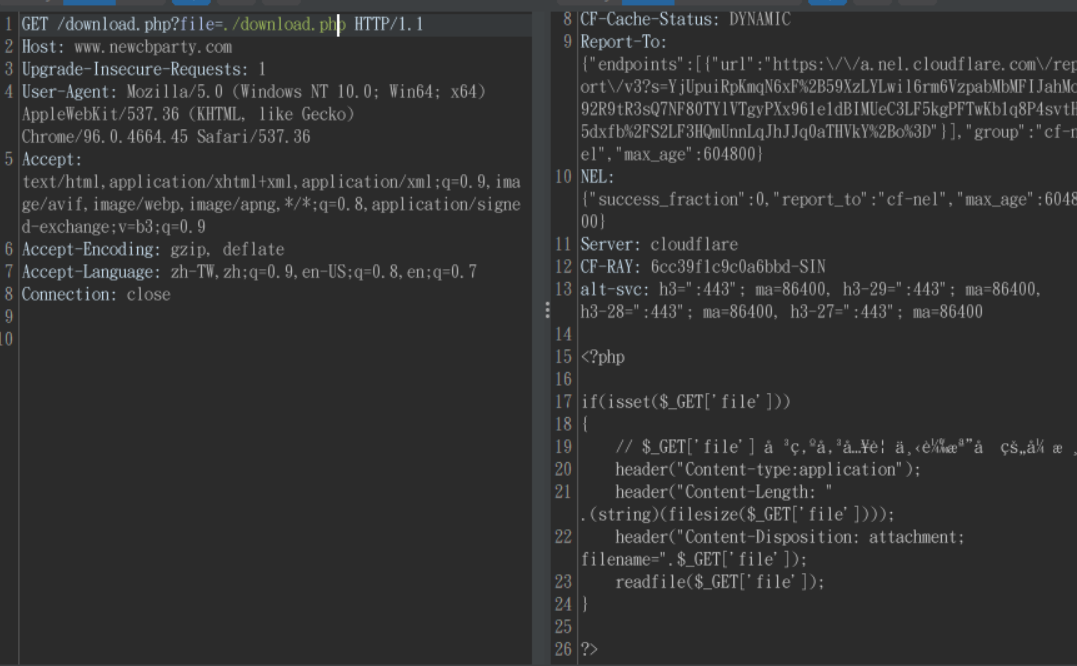This screenshot has width=1077, height=666.
Task: Click the NEL: response header
Action: pos(597,178)
